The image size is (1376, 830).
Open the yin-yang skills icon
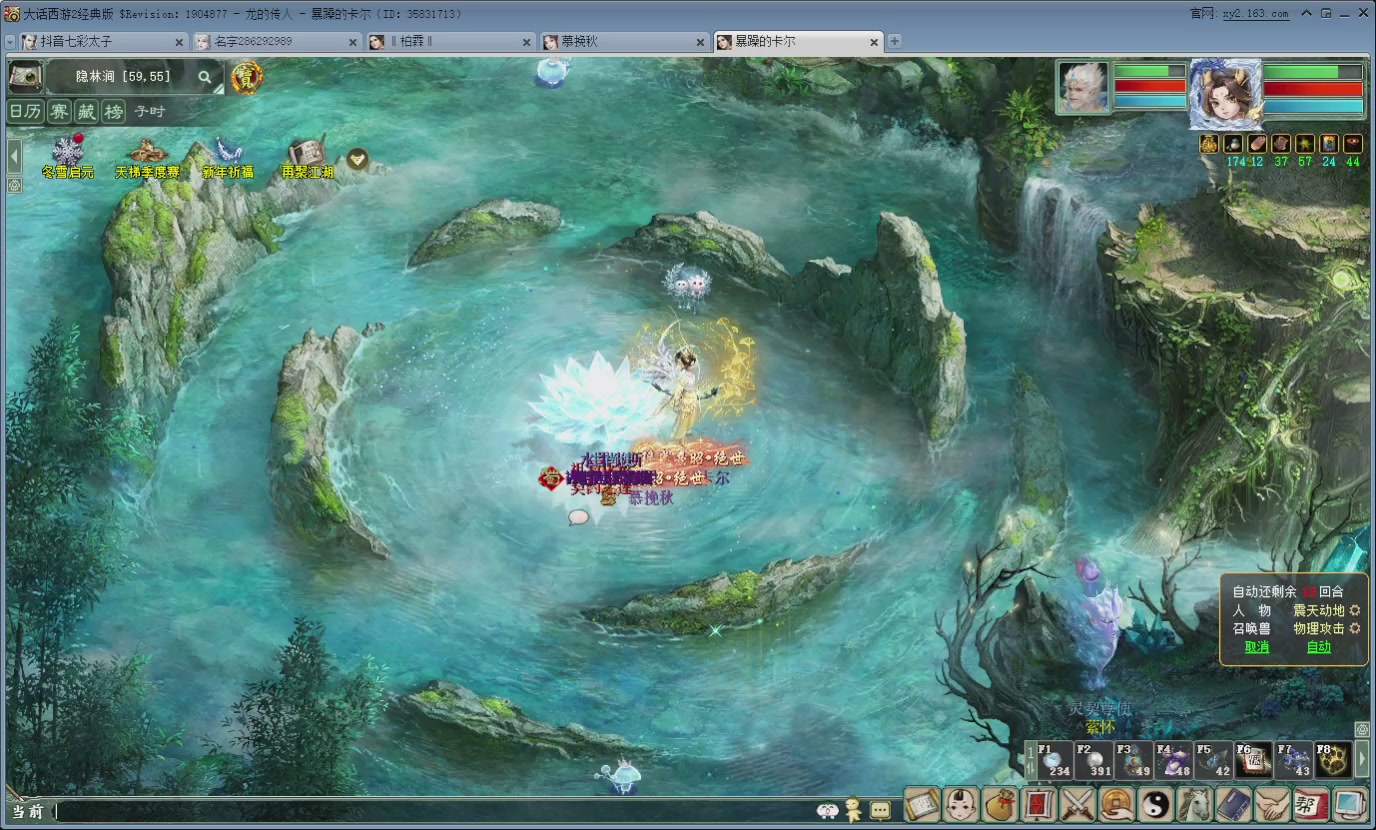(x=1156, y=804)
